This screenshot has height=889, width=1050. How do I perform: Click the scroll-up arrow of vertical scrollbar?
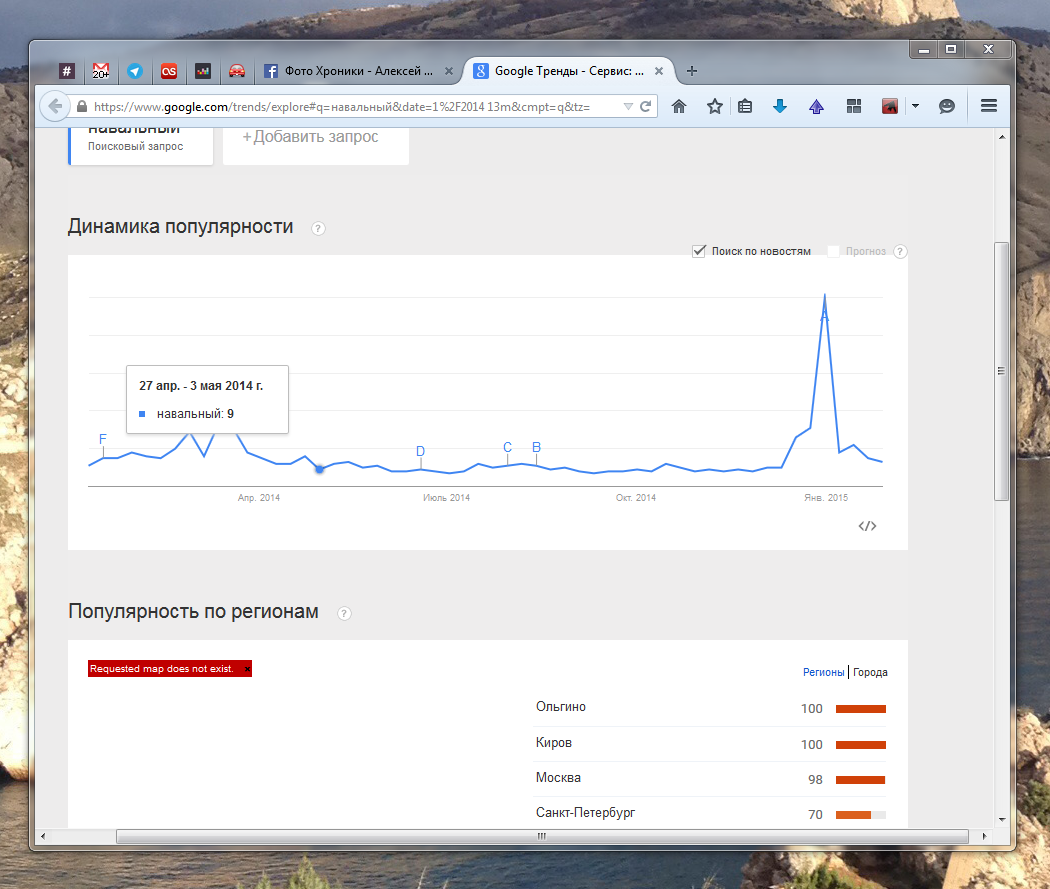pyautogui.click(x=1002, y=137)
